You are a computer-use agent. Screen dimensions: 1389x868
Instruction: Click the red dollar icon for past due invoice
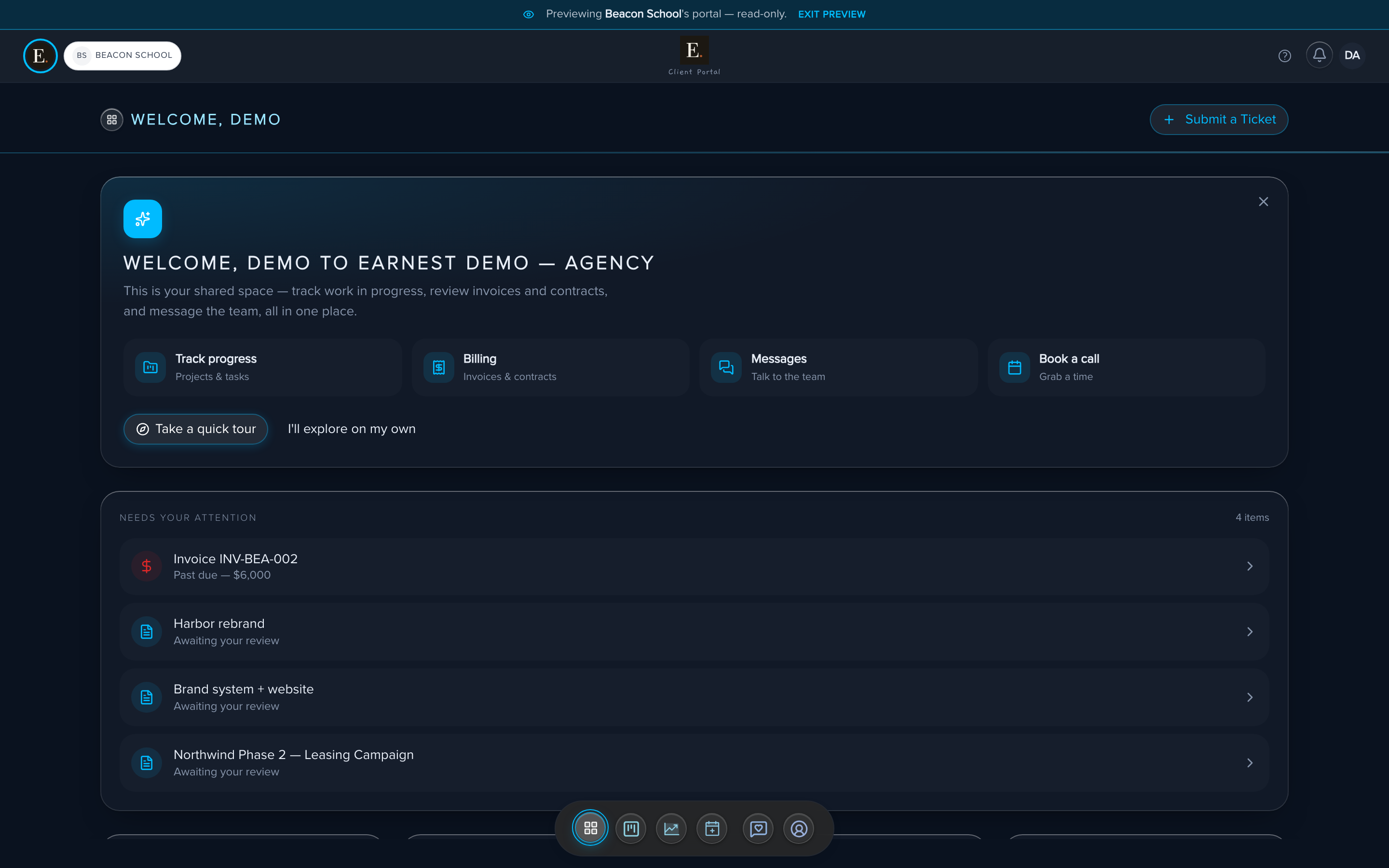coord(146,566)
